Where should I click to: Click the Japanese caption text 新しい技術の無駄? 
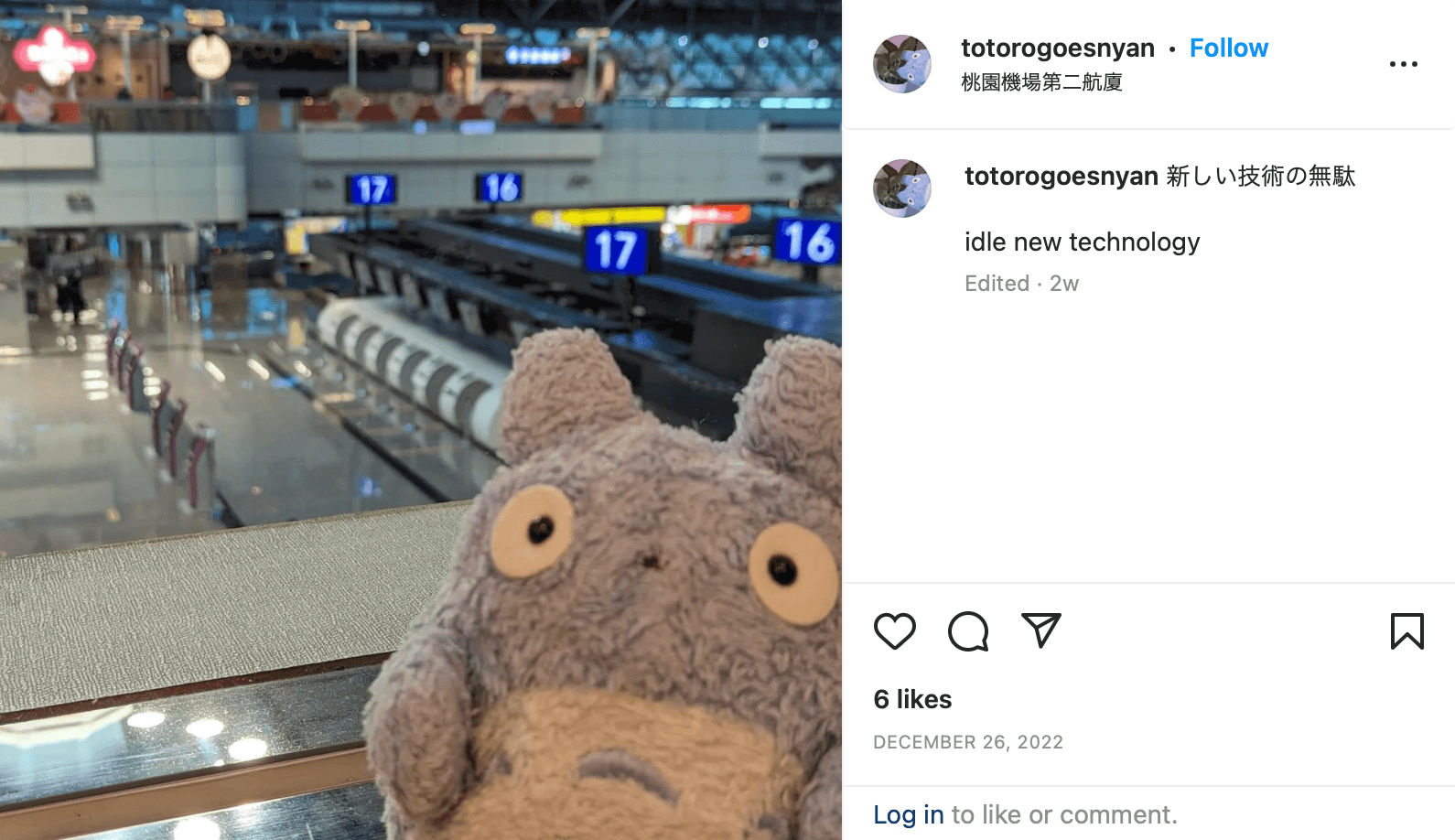coord(1261,176)
